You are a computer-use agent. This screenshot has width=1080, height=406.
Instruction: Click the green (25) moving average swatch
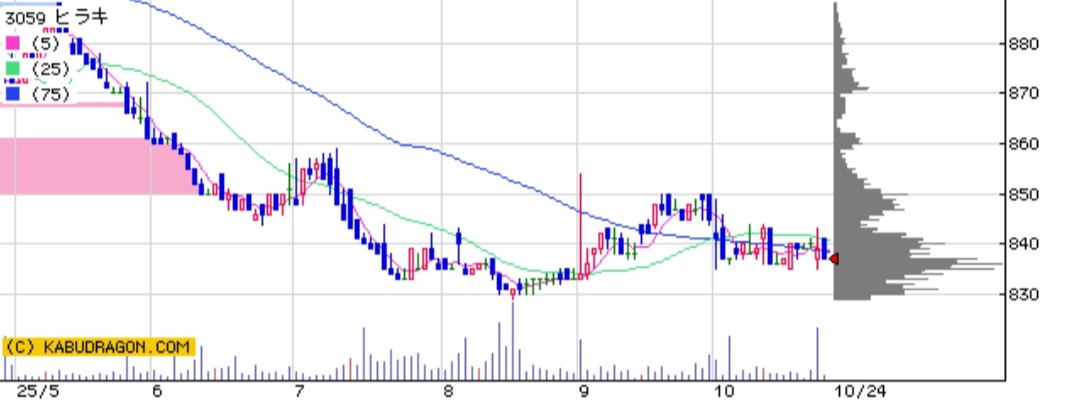(13, 69)
